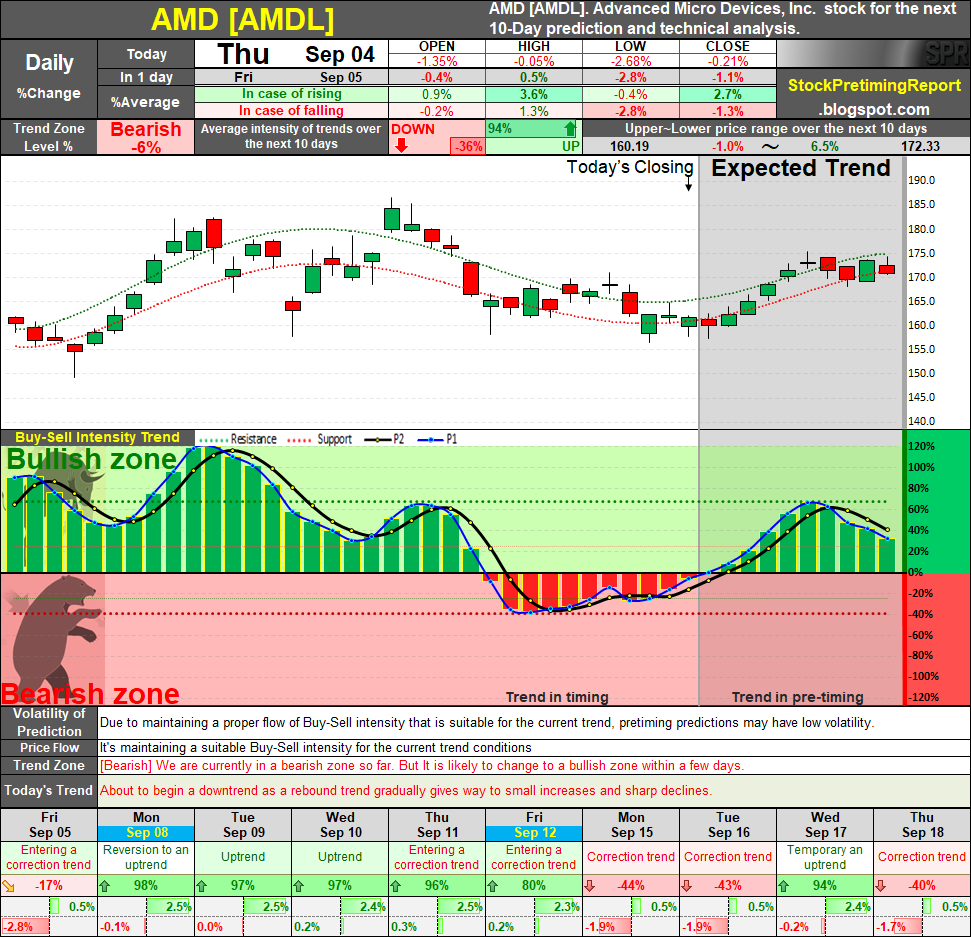Click the -36% DOWN intensity bar
Image resolution: width=971 pixels, height=937 pixels.
pos(468,146)
